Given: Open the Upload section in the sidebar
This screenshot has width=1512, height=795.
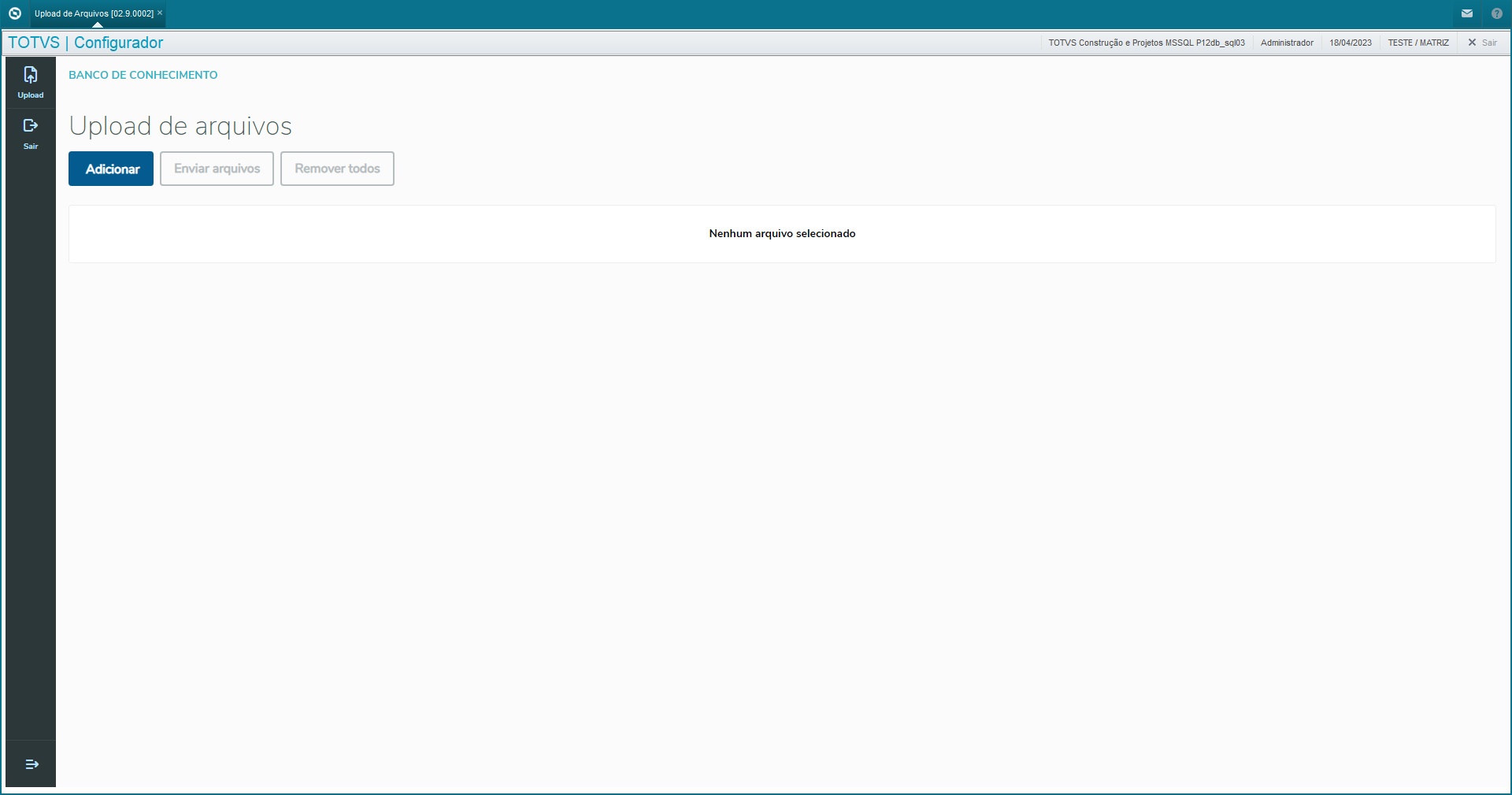Looking at the screenshot, I should point(31,83).
